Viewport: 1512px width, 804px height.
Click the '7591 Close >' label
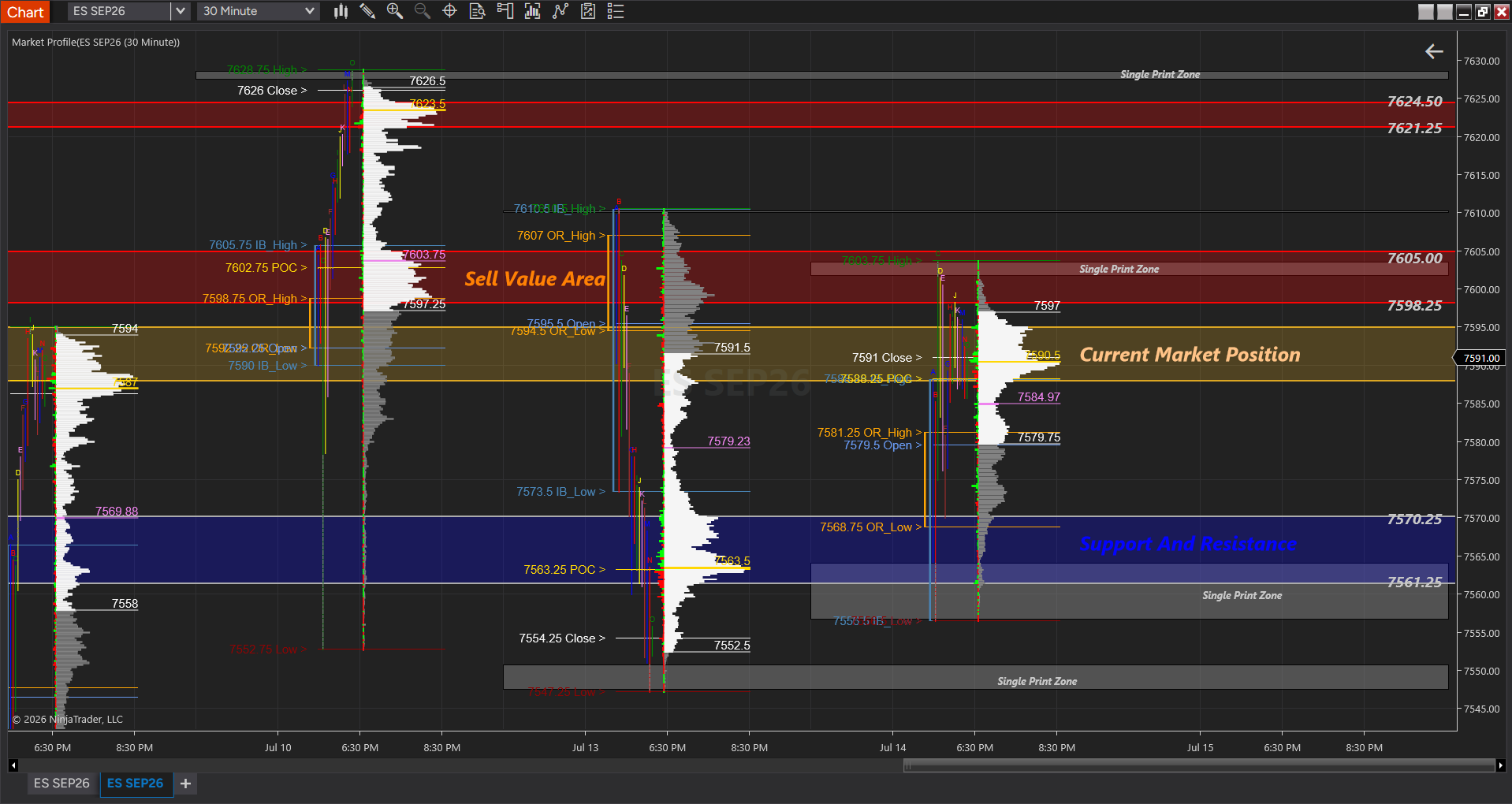[x=887, y=358]
